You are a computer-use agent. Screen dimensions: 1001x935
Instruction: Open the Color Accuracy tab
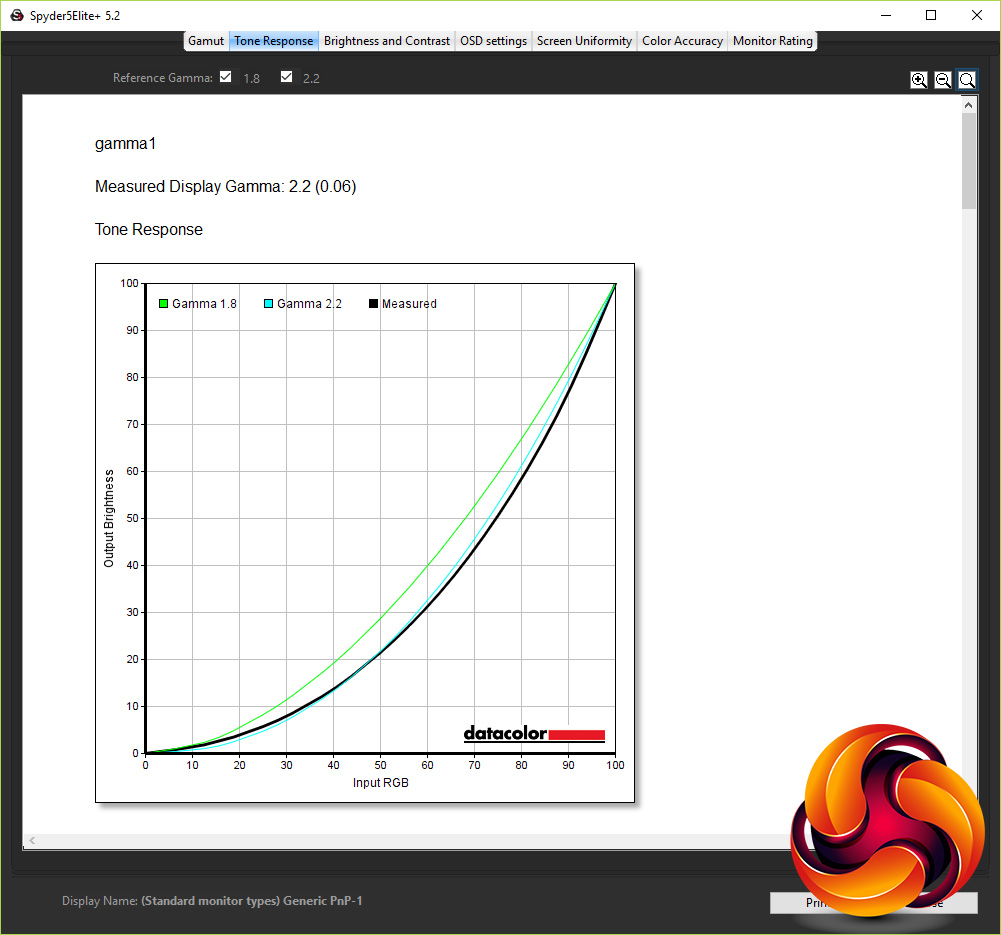(682, 41)
